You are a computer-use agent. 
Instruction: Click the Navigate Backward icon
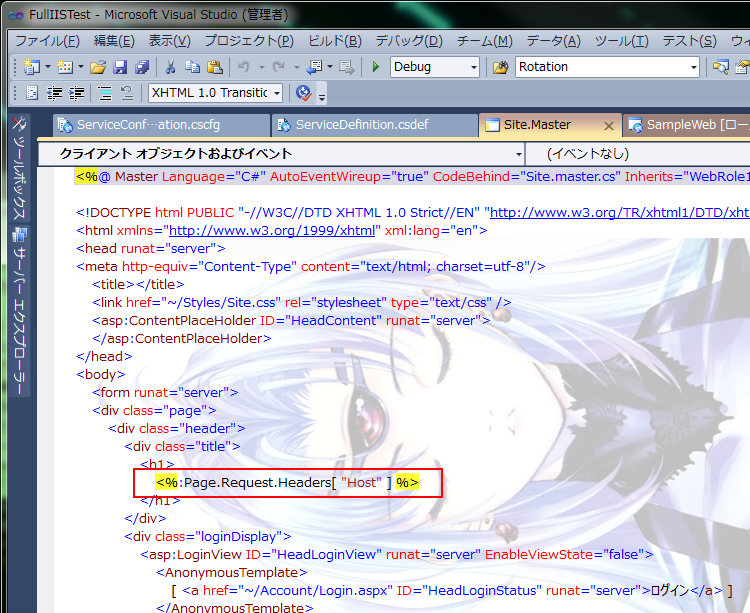tap(314, 67)
